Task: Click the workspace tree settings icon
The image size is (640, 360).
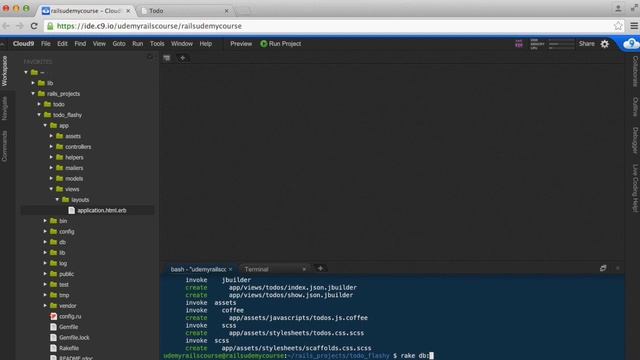Action: click(x=149, y=58)
